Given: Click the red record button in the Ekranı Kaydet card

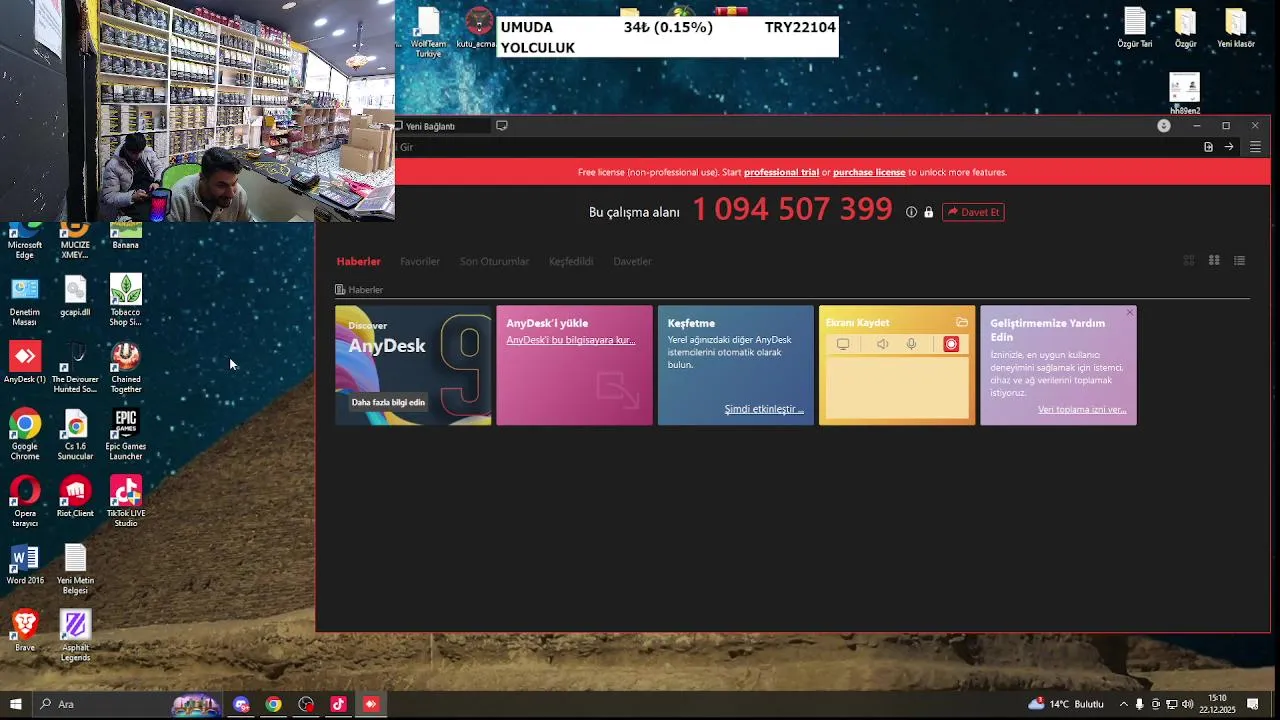Looking at the screenshot, I should point(951,344).
